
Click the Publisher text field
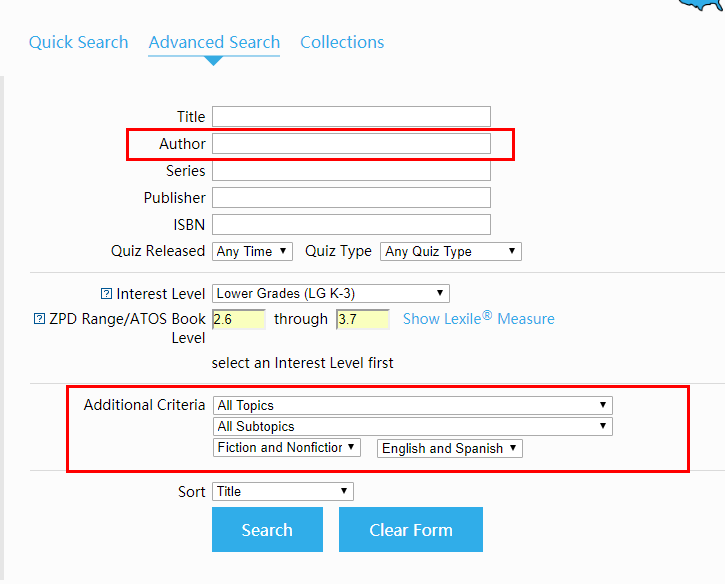click(351, 198)
